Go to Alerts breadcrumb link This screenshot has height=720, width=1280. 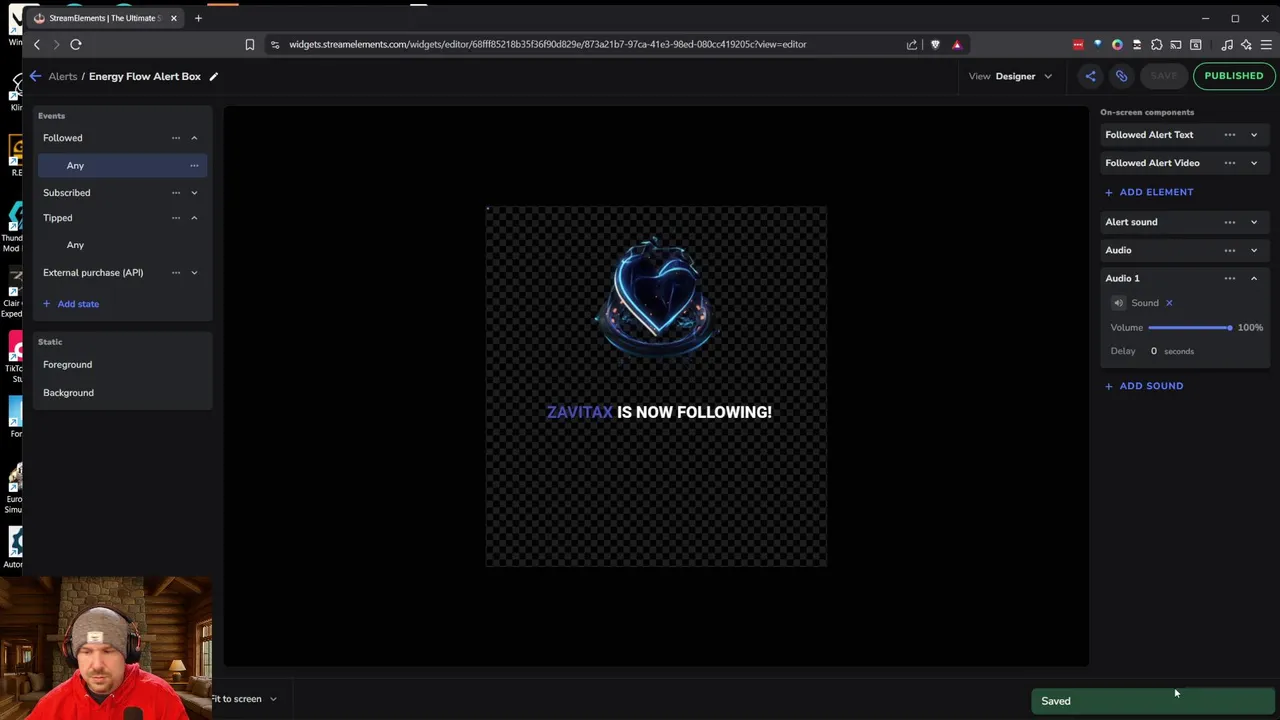[x=62, y=76]
